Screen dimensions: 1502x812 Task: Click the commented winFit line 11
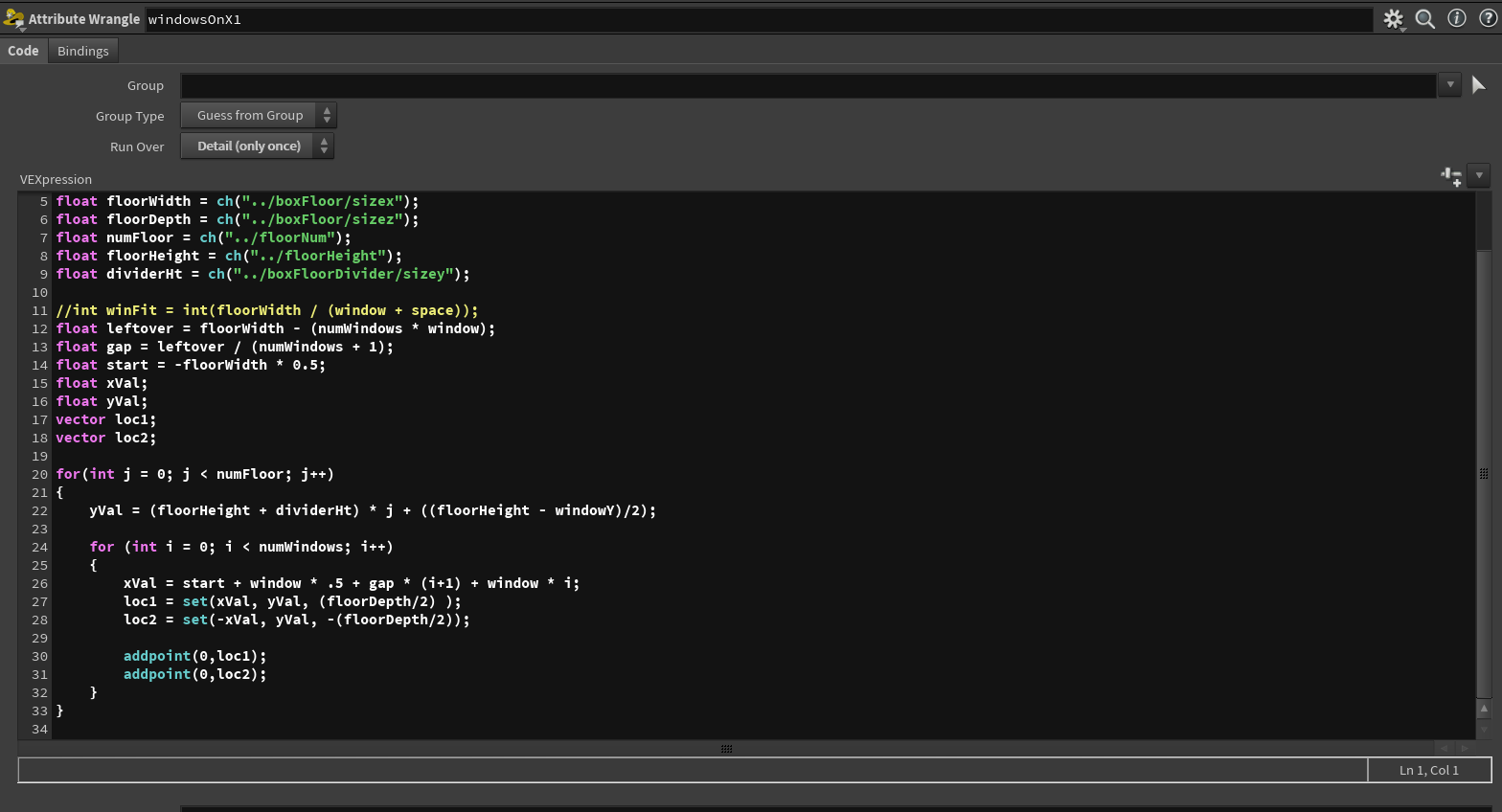(x=267, y=310)
